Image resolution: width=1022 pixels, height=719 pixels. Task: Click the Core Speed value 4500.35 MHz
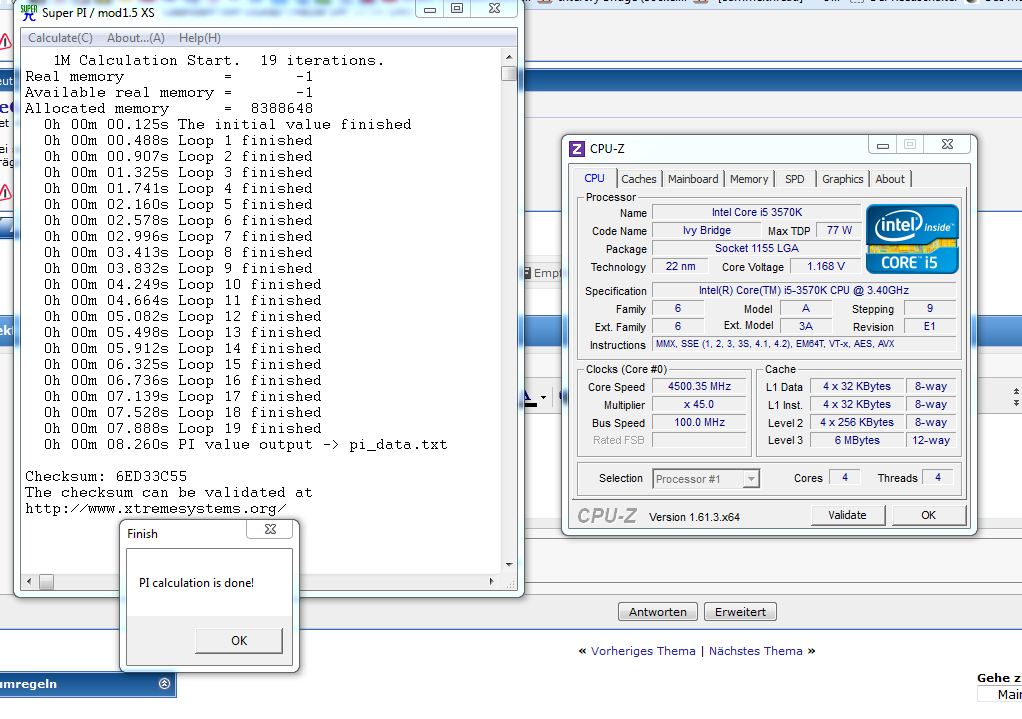tap(699, 387)
